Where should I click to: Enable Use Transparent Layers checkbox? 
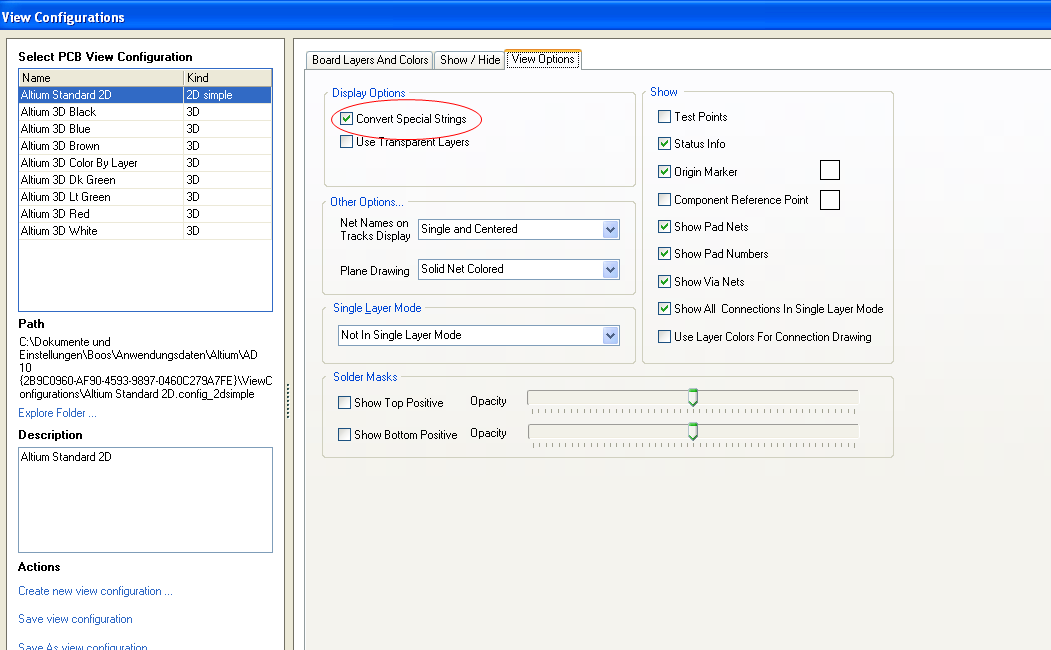click(347, 142)
